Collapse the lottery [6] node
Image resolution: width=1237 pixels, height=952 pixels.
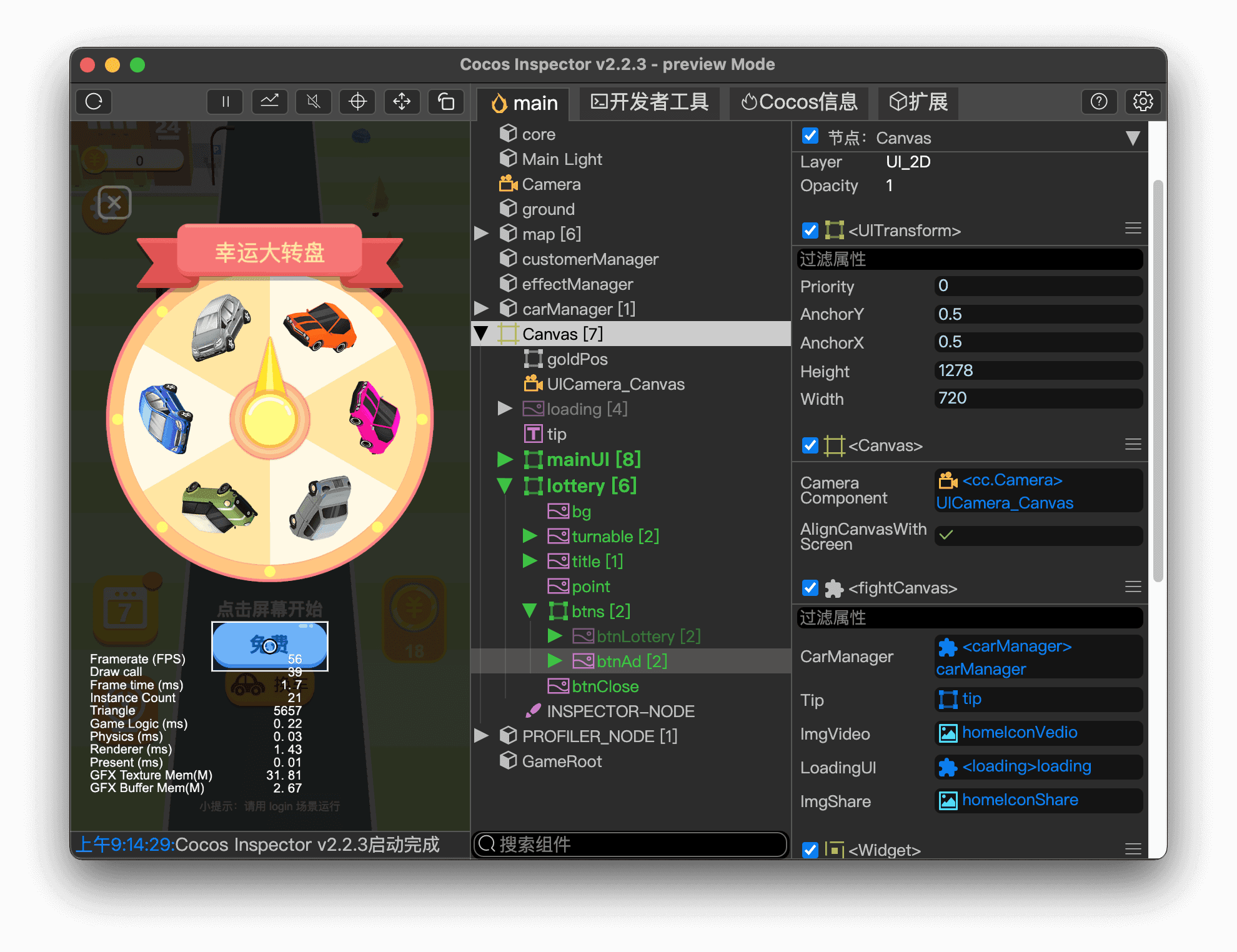tap(505, 486)
